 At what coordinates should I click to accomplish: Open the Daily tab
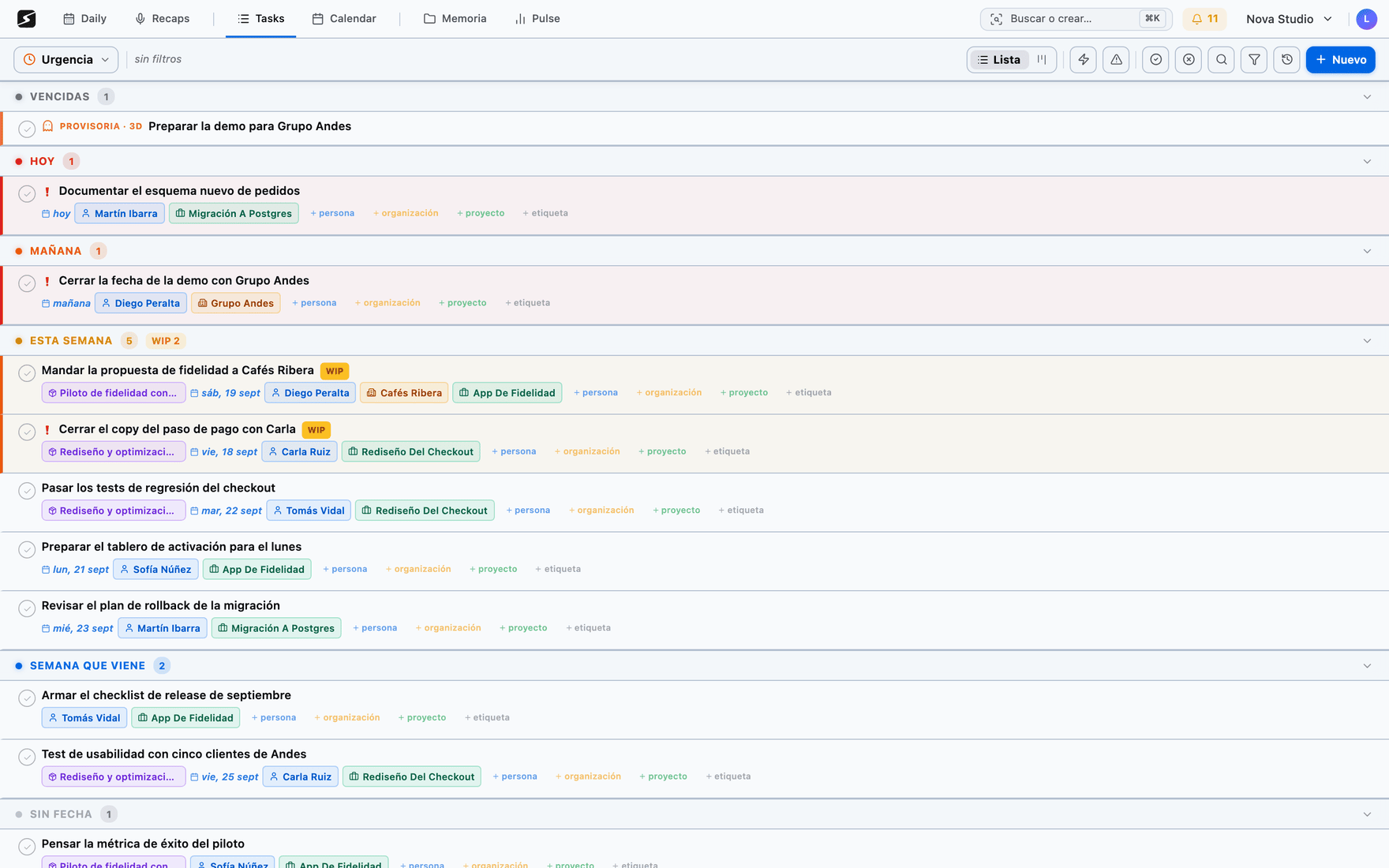[x=84, y=18]
